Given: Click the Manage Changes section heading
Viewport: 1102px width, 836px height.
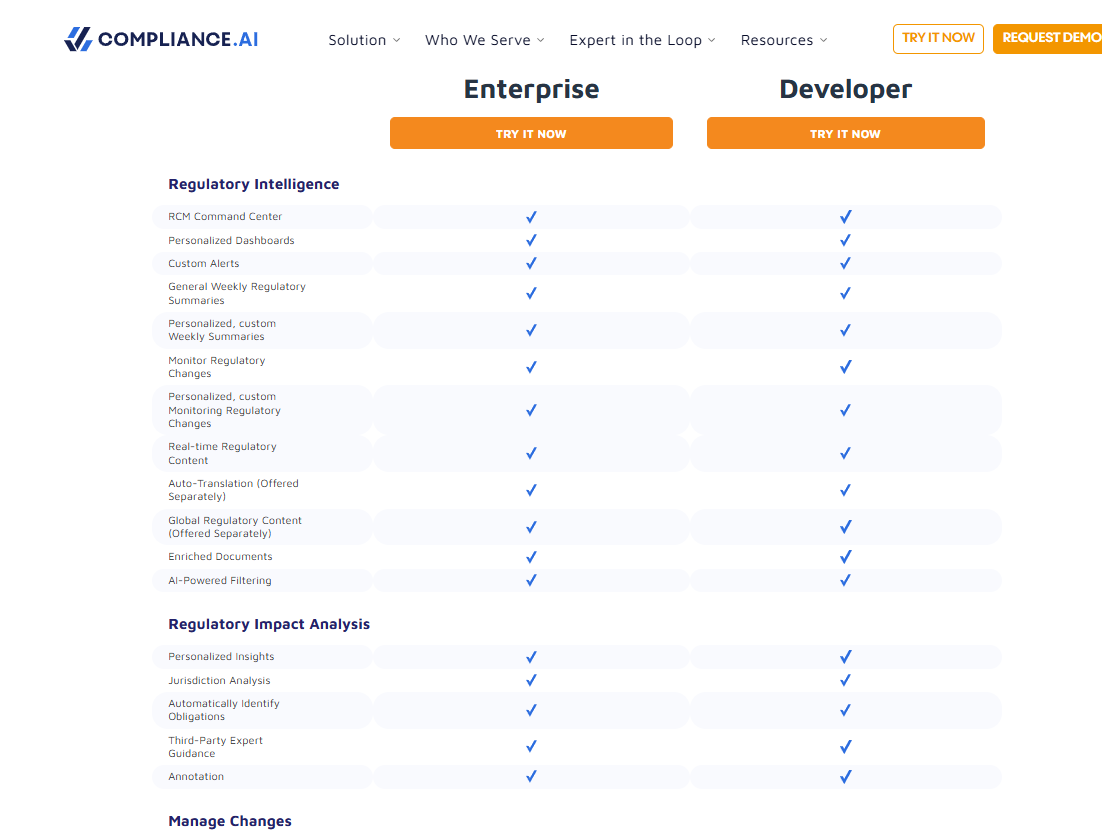Looking at the screenshot, I should pyautogui.click(x=230, y=821).
